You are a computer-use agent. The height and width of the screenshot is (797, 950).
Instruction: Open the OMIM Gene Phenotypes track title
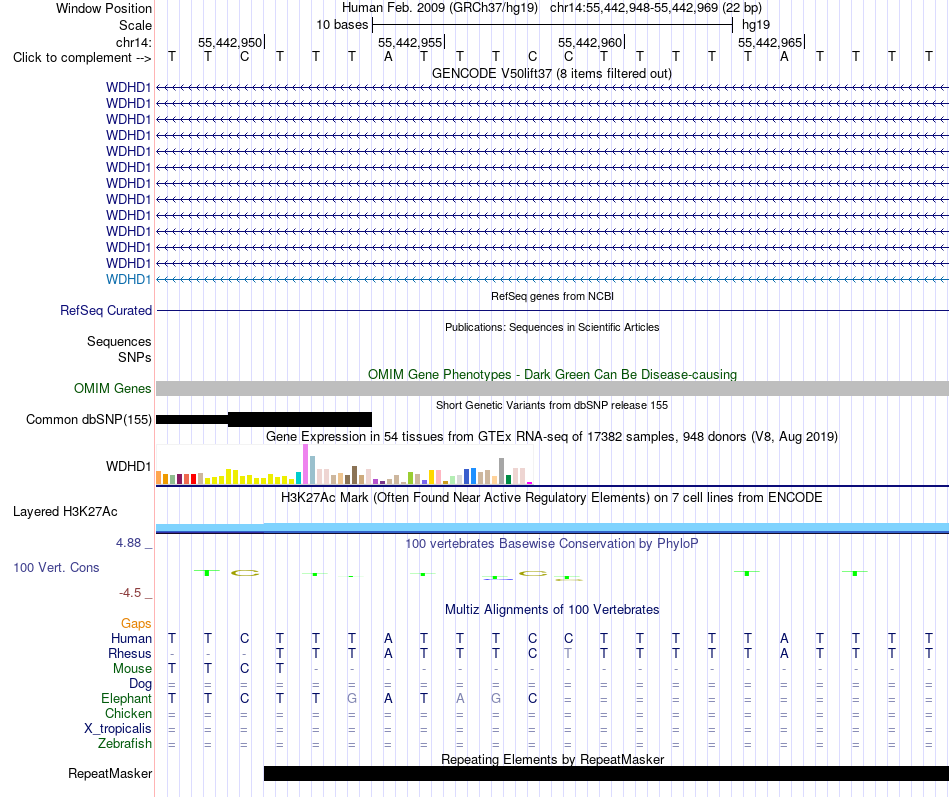552,375
